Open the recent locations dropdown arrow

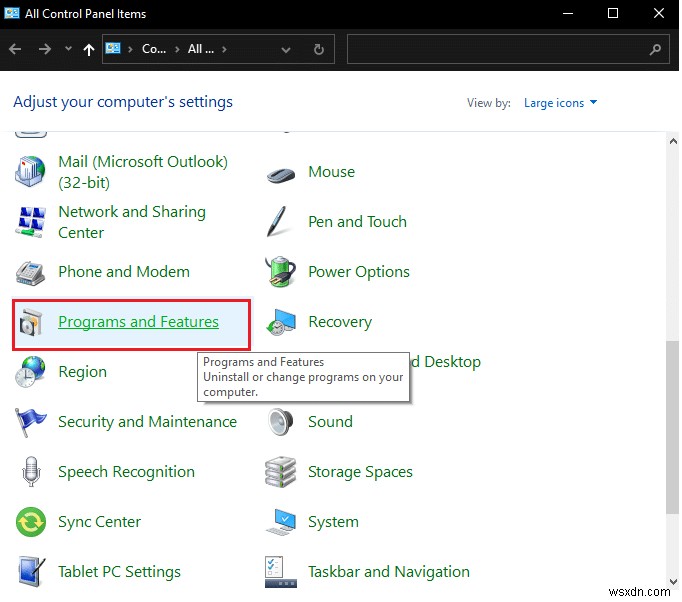click(x=68, y=49)
